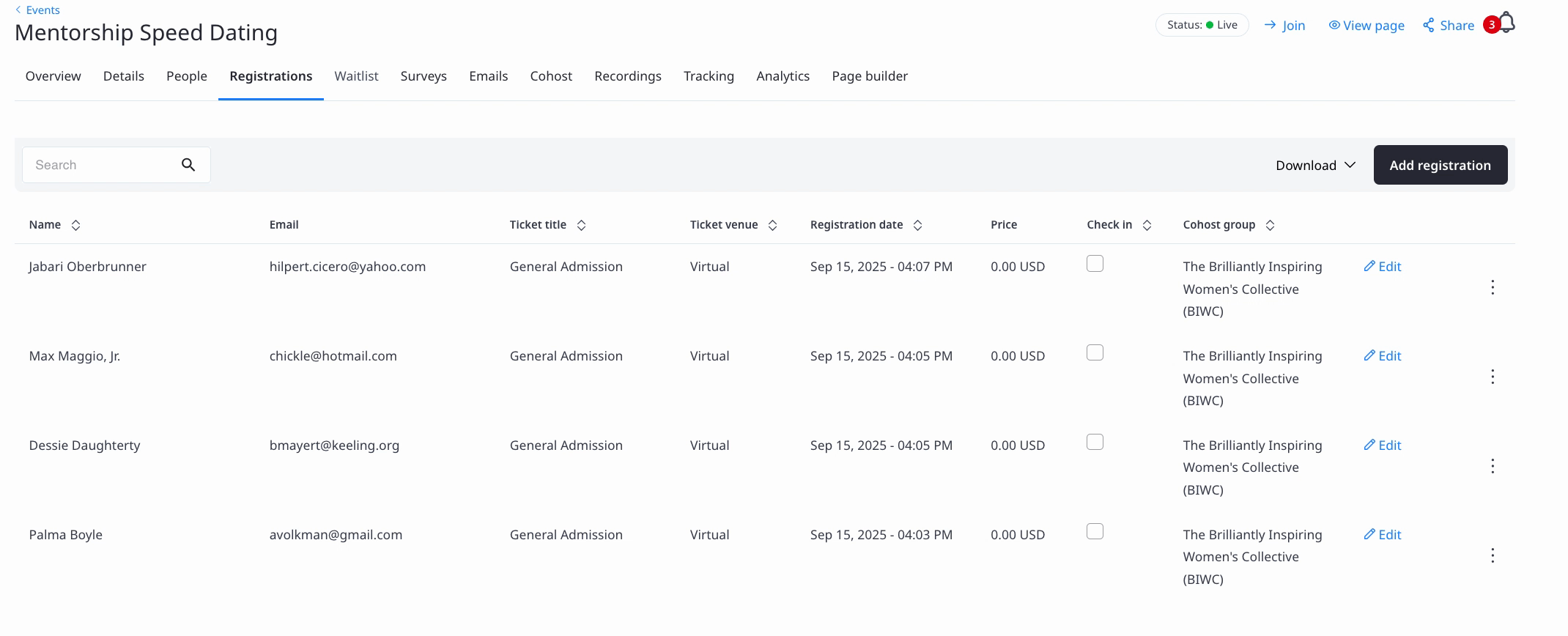
Task: Sort by Registration date column
Action: (x=917, y=226)
